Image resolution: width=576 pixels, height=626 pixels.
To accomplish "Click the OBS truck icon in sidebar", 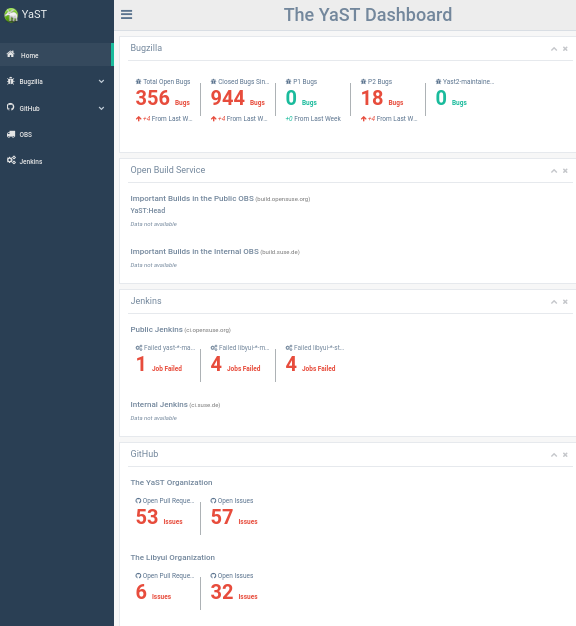I will pos(11,134).
